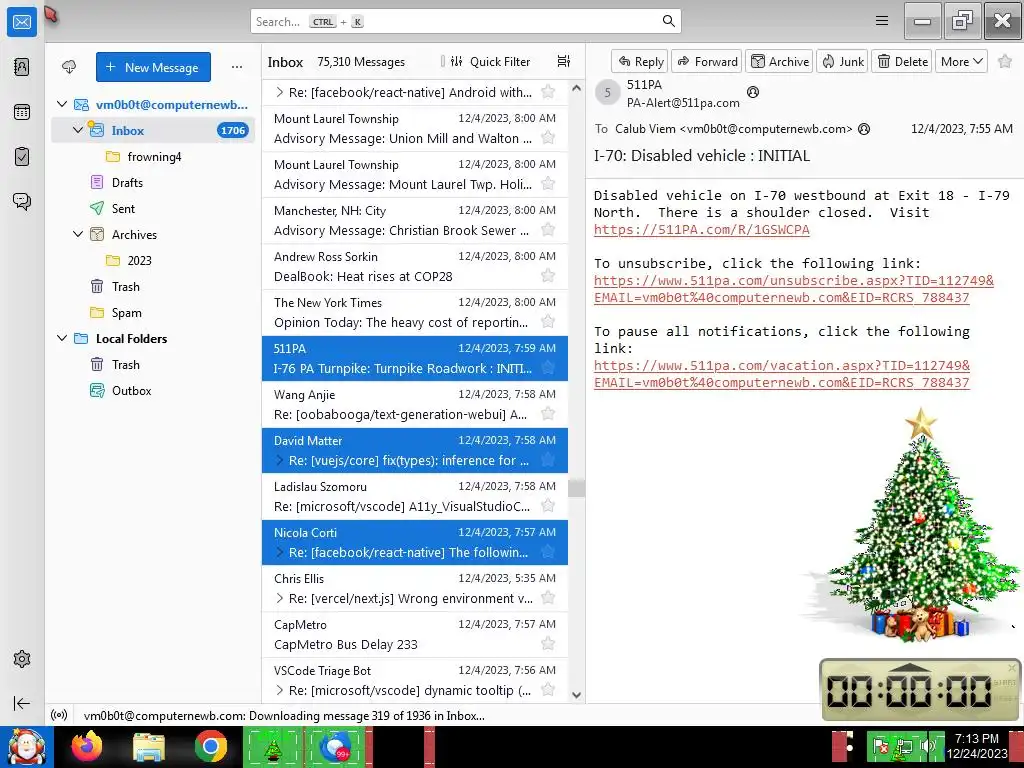Star the Mount Laurel Union Mill message
Screen dimensions: 1024x768
click(x=548, y=138)
